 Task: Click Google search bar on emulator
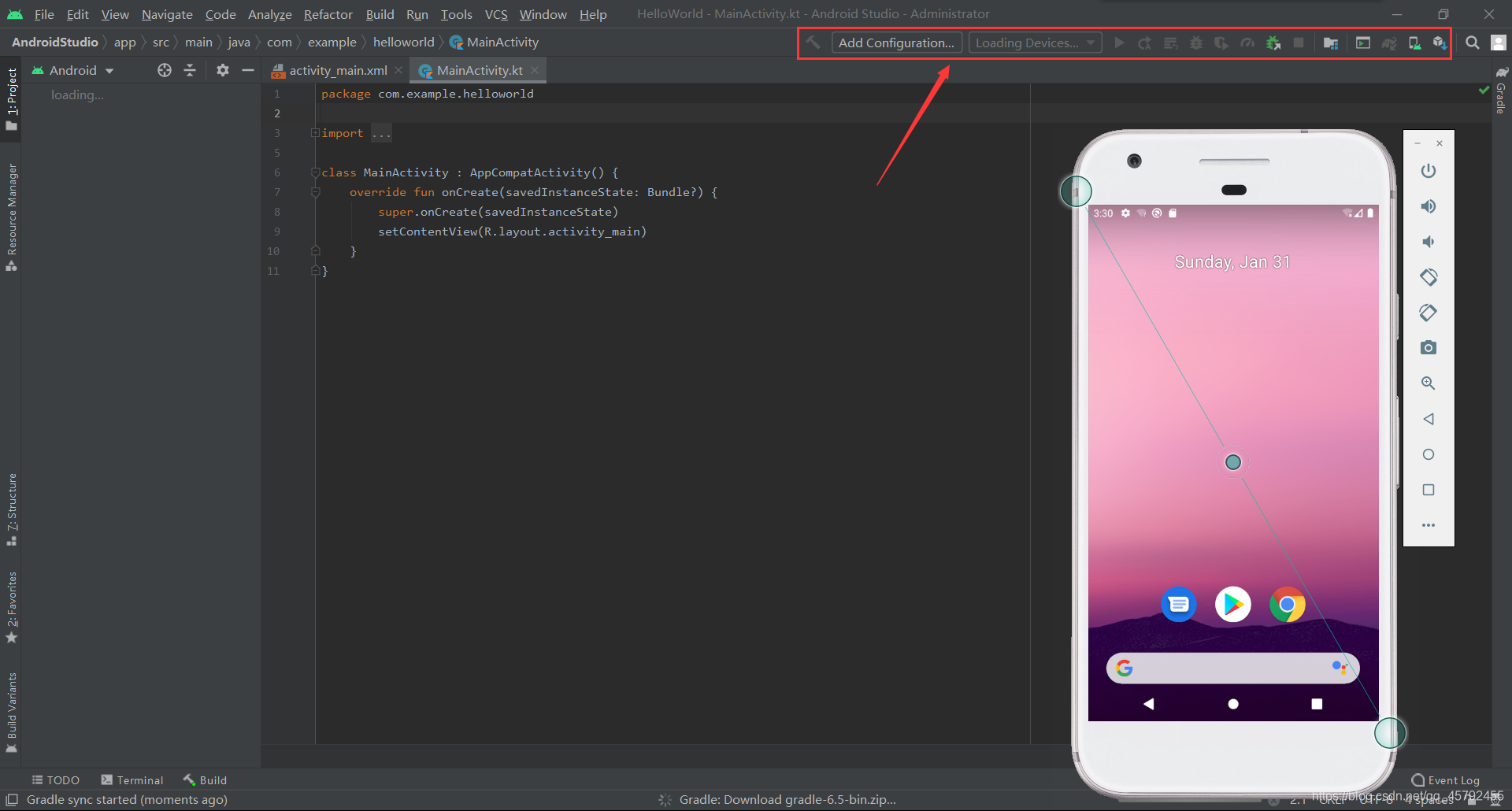1233,668
